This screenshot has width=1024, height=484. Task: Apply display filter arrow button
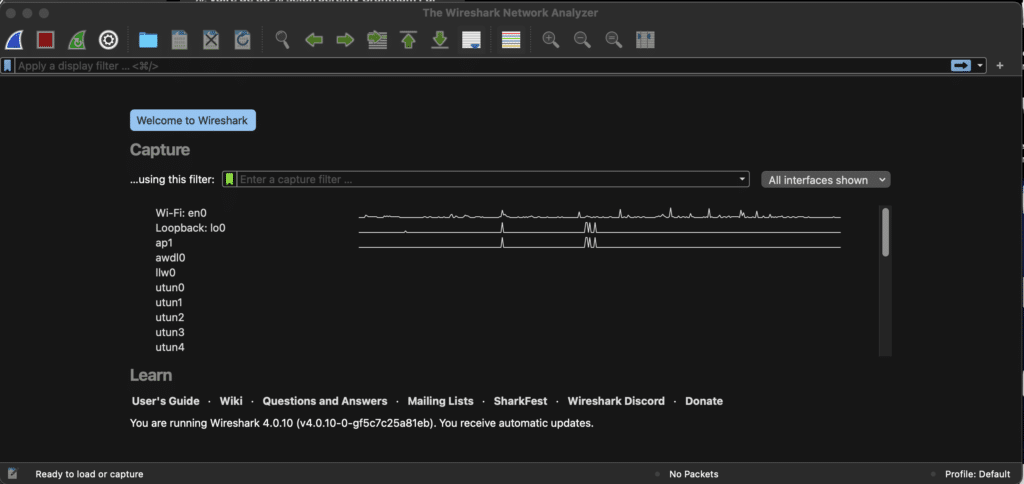[x=961, y=65]
